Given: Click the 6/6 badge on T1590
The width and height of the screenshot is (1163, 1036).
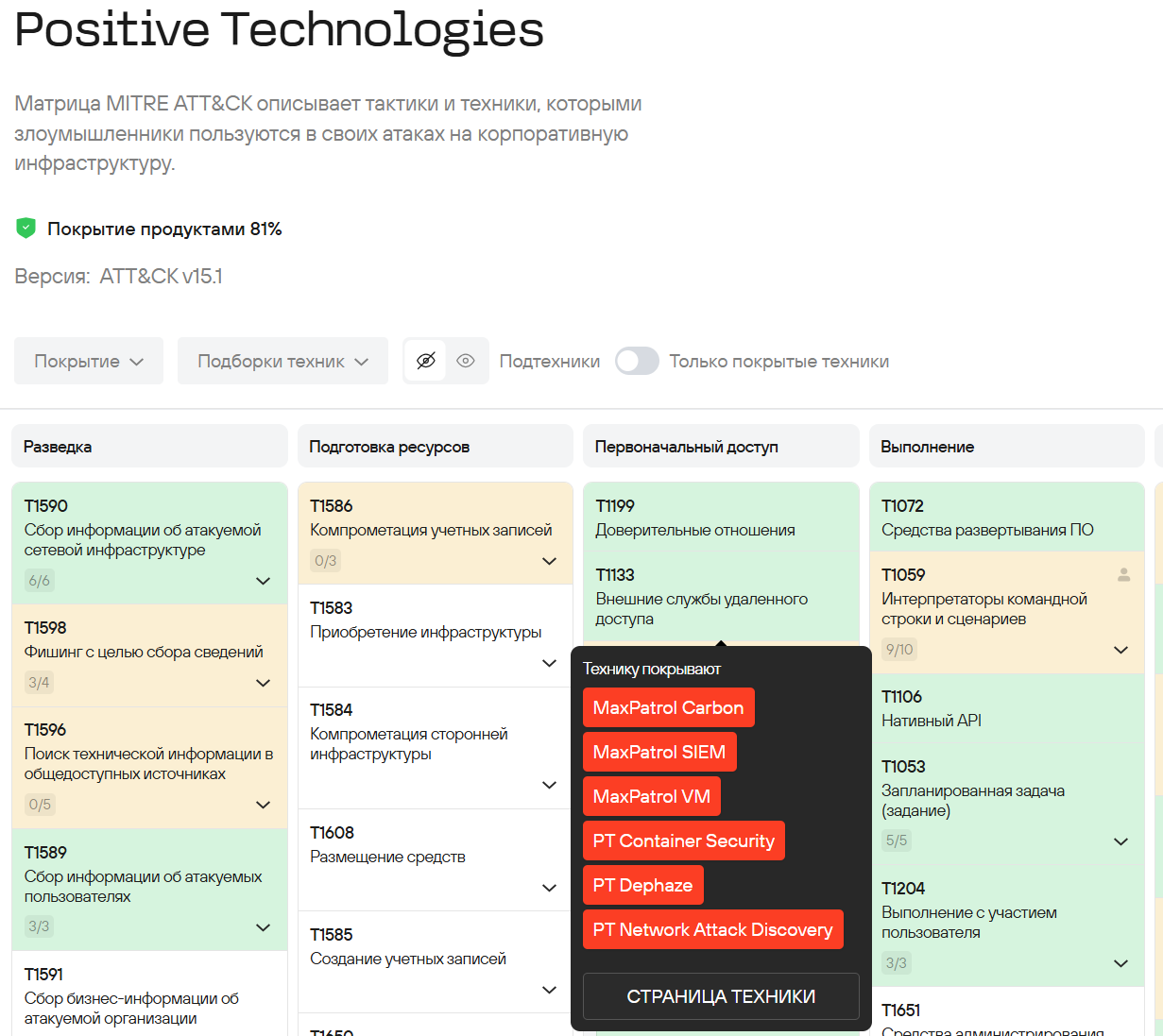Looking at the screenshot, I should [x=39, y=581].
